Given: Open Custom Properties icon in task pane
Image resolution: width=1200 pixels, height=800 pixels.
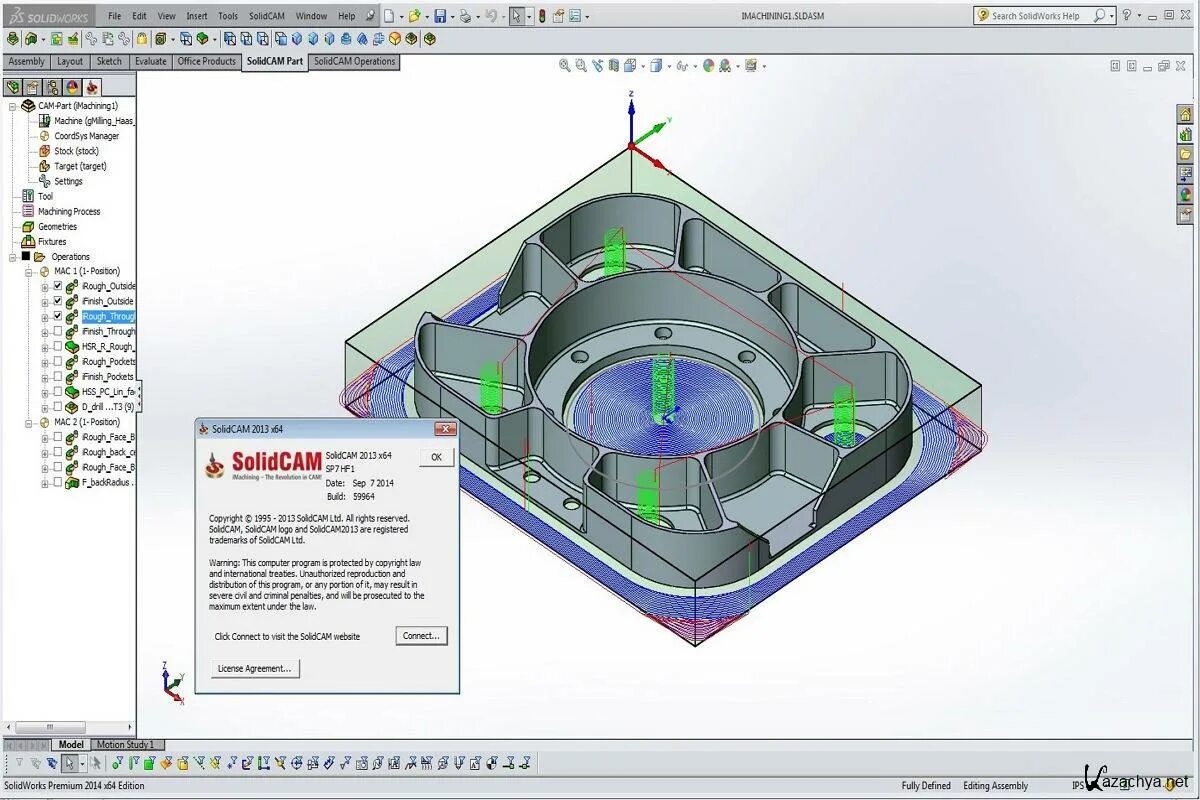Looking at the screenshot, I should (x=1186, y=215).
